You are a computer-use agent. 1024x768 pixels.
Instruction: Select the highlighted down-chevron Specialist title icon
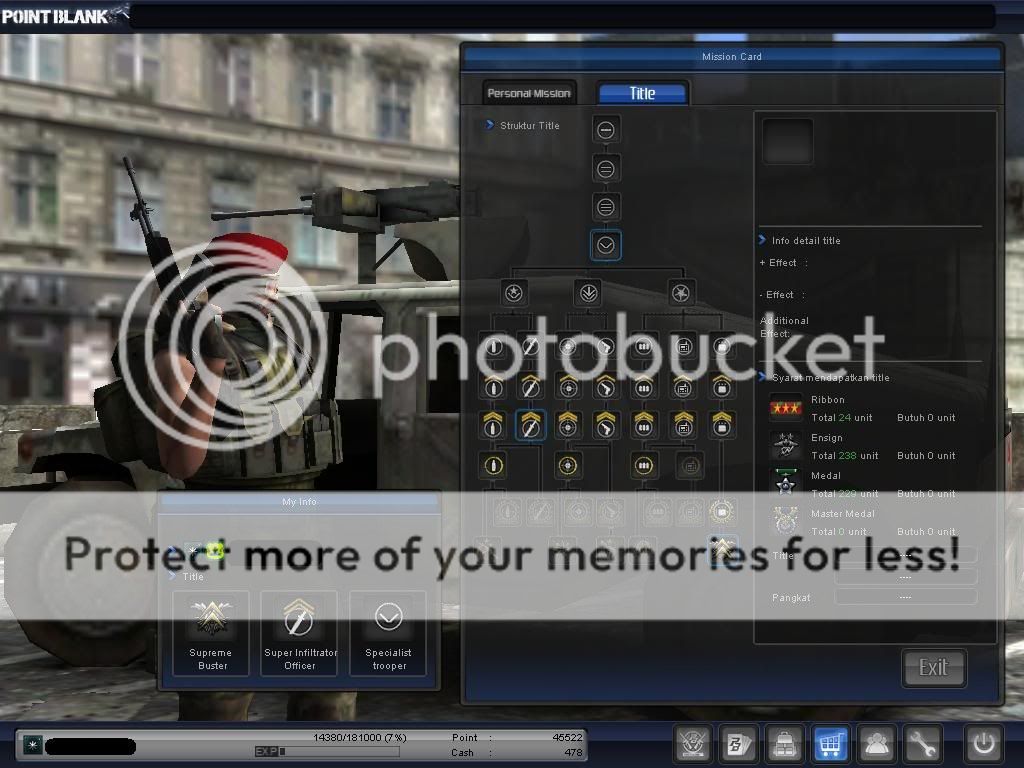[605, 246]
